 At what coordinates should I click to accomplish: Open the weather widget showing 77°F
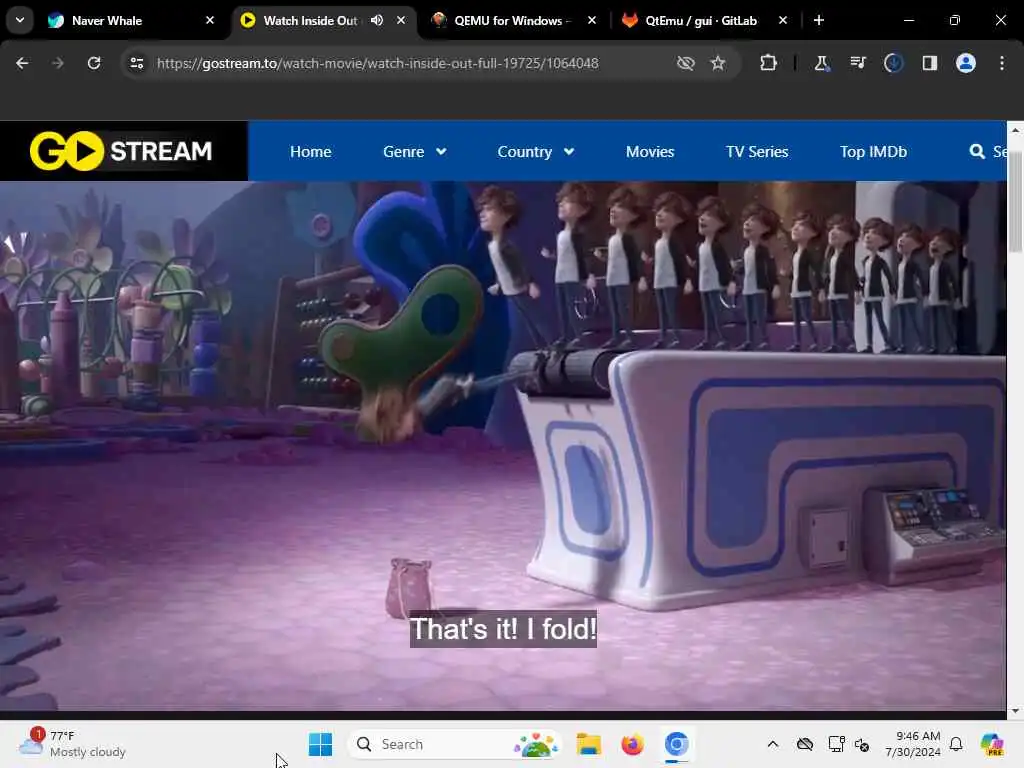tap(72, 744)
